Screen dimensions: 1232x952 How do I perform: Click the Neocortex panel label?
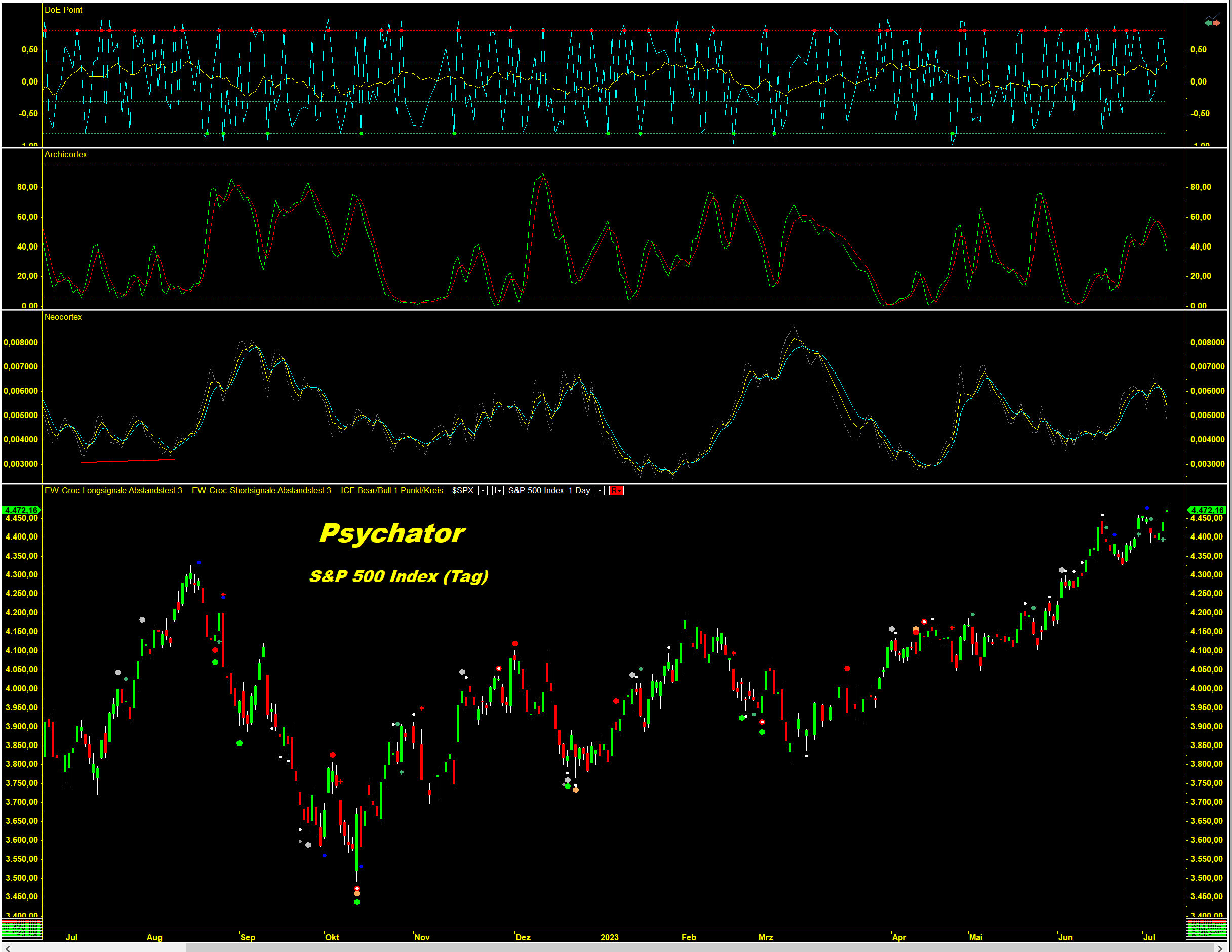pyautogui.click(x=63, y=317)
